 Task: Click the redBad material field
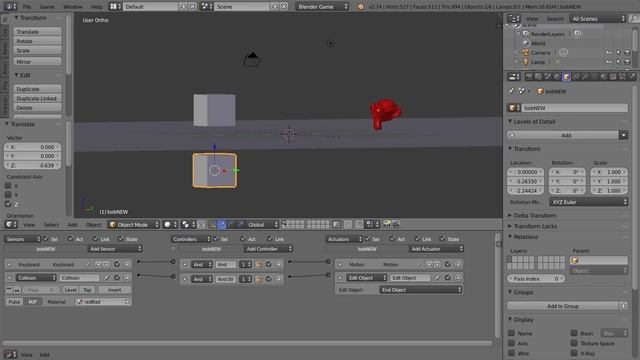(x=103, y=302)
